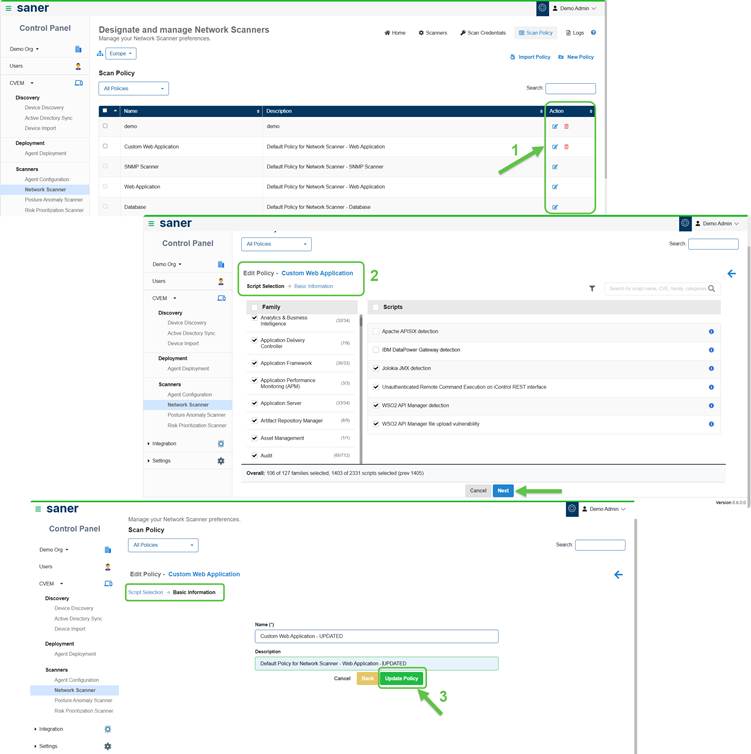Click info icon for Apache APISIX detection script
This screenshot has width=751, height=754.
pyautogui.click(x=711, y=331)
